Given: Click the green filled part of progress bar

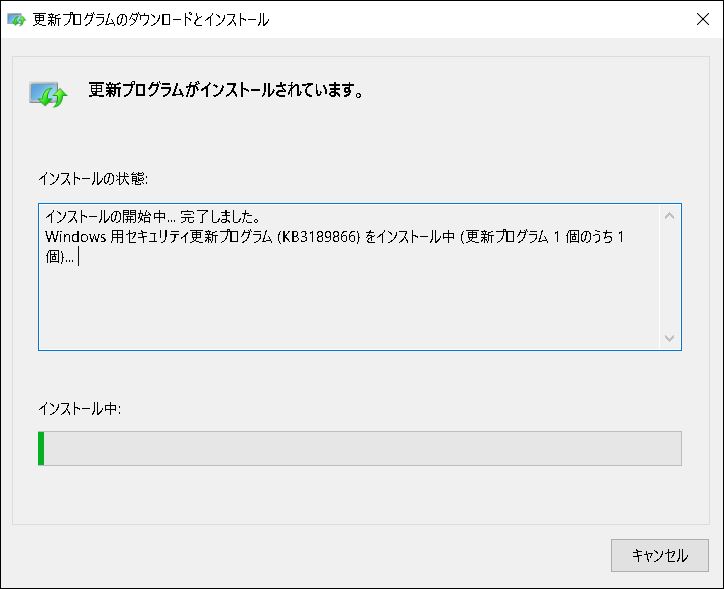Looking at the screenshot, I should pyautogui.click(x=41, y=448).
